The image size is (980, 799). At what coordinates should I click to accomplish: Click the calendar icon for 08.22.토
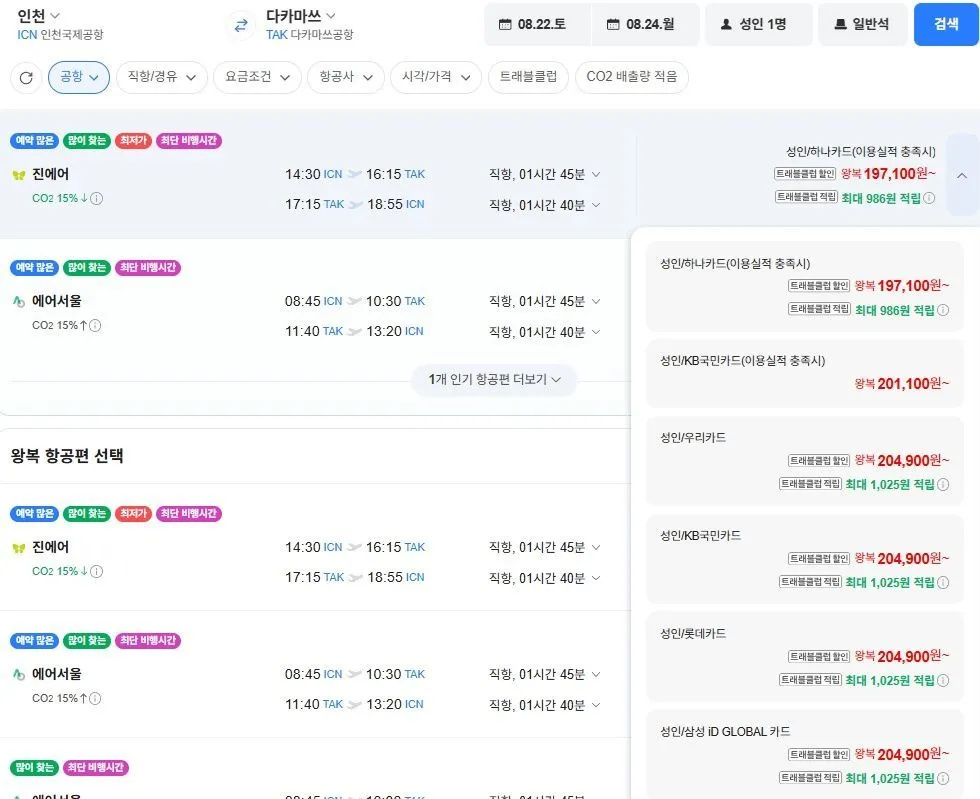click(x=505, y=24)
